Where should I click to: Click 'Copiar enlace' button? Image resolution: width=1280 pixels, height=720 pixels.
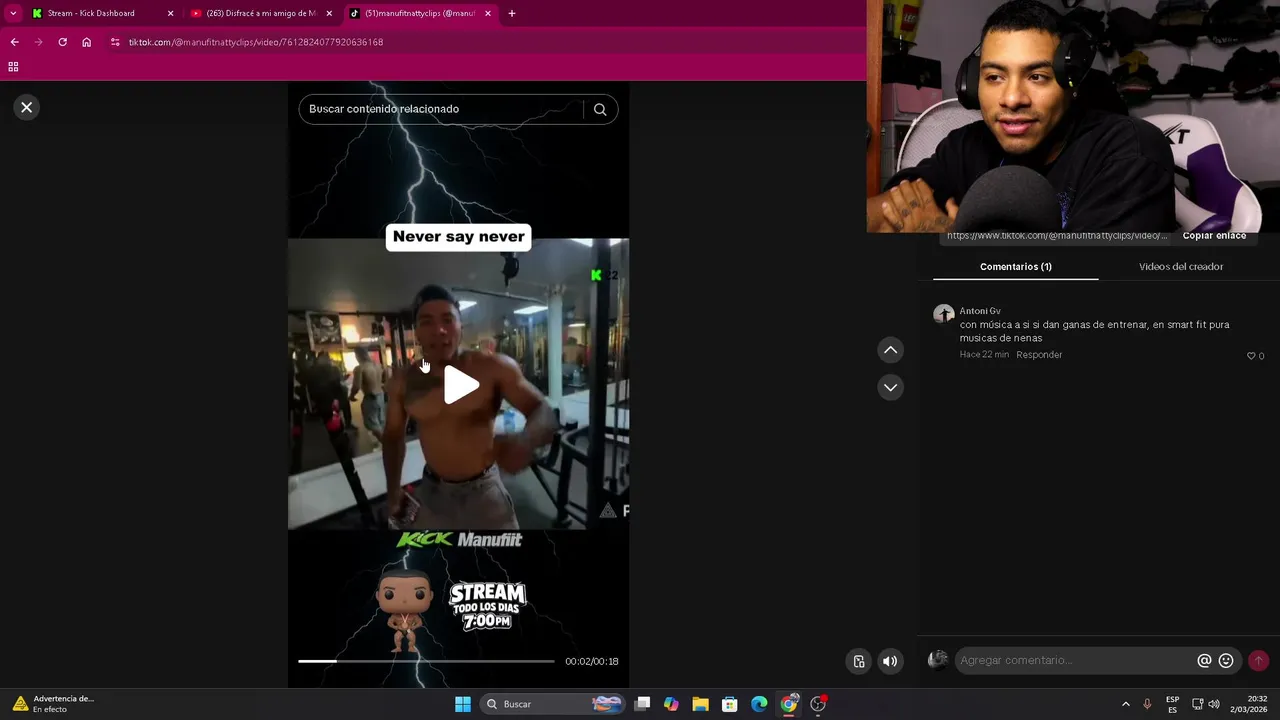pyautogui.click(x=1214, y=236)
